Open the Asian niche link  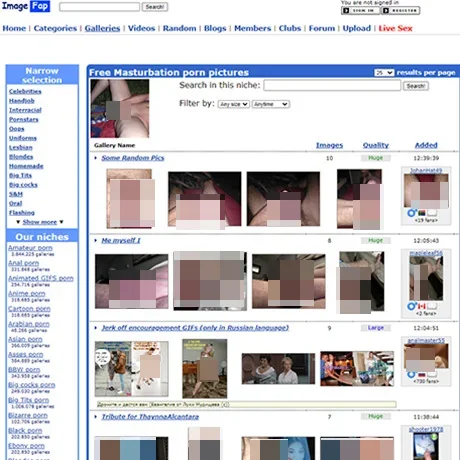click(25, 339)
